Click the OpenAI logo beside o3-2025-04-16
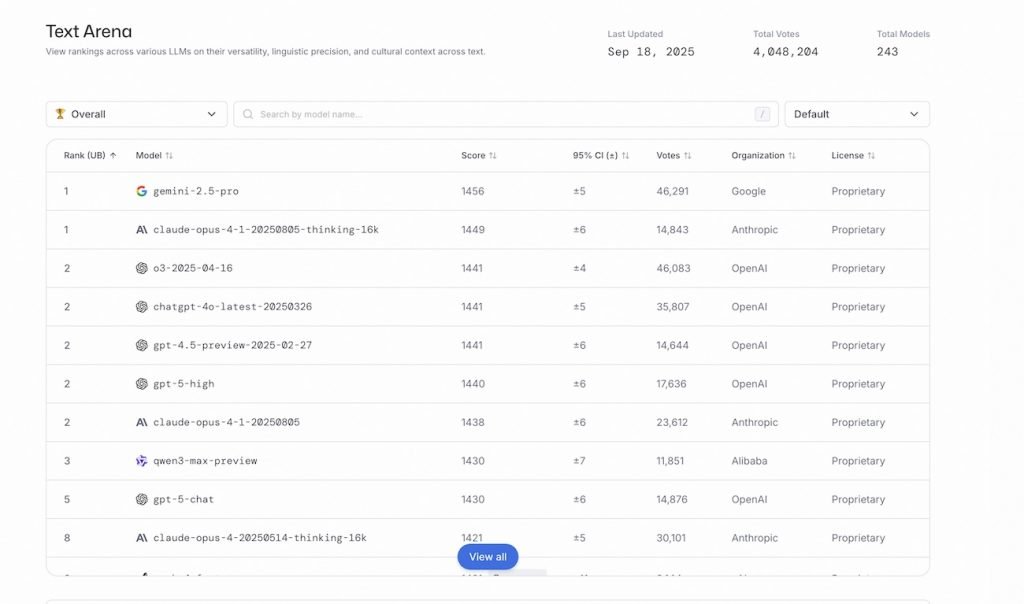The height and width of the screenshot is (604, 1024). click(x=141, y=268)
